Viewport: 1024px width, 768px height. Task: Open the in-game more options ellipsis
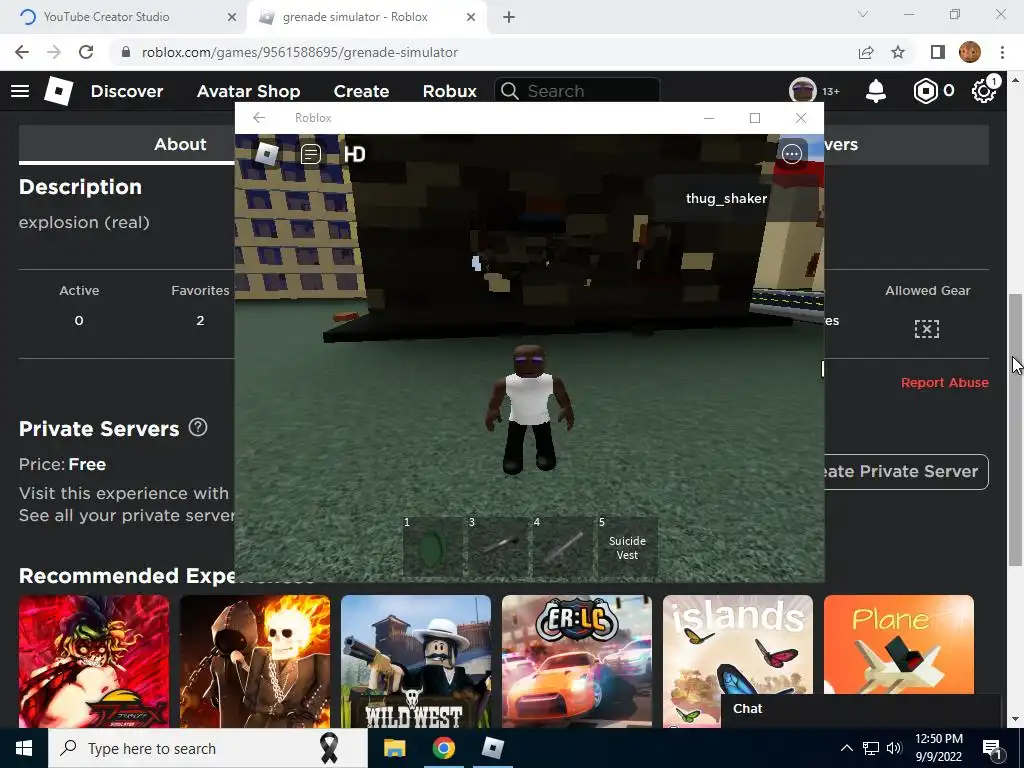point(792,154)
